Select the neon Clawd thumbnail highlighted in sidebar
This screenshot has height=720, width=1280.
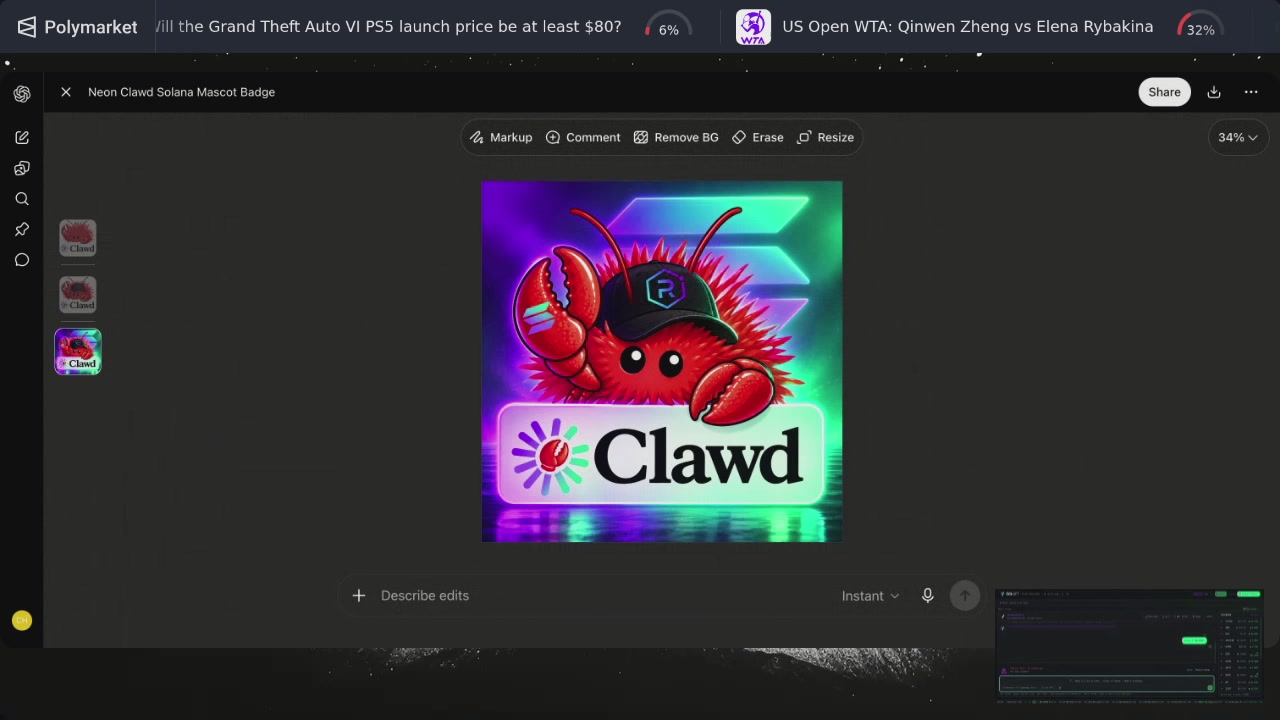tap(78, 351)
